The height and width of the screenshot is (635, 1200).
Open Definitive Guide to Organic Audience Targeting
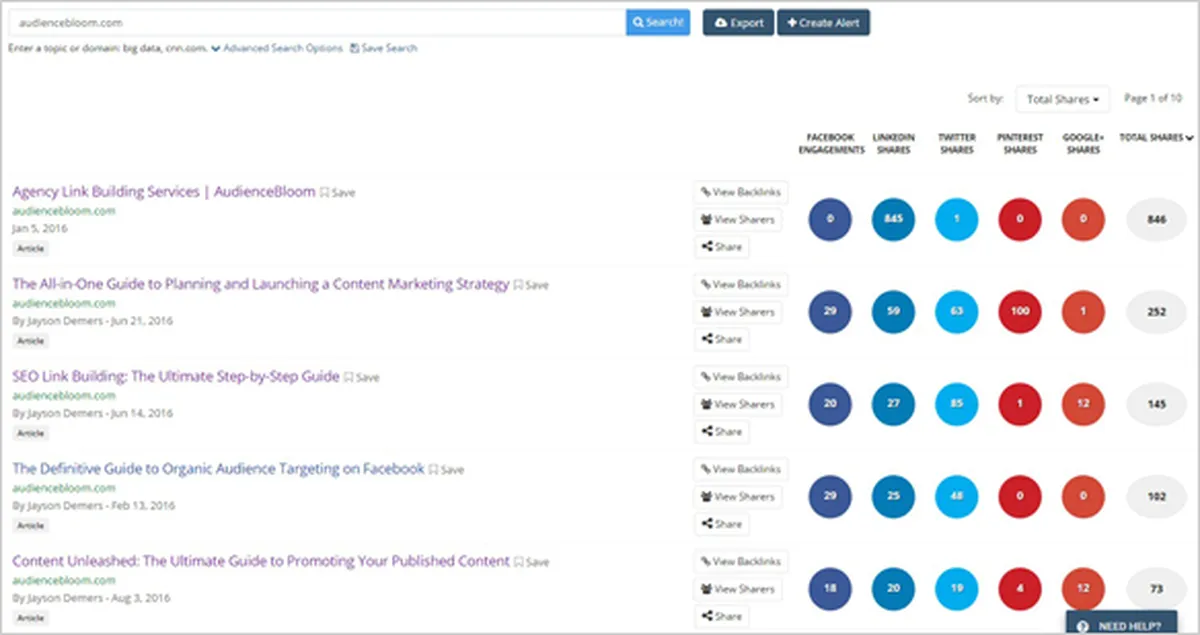pyautogui.click(x=218, y=469)
